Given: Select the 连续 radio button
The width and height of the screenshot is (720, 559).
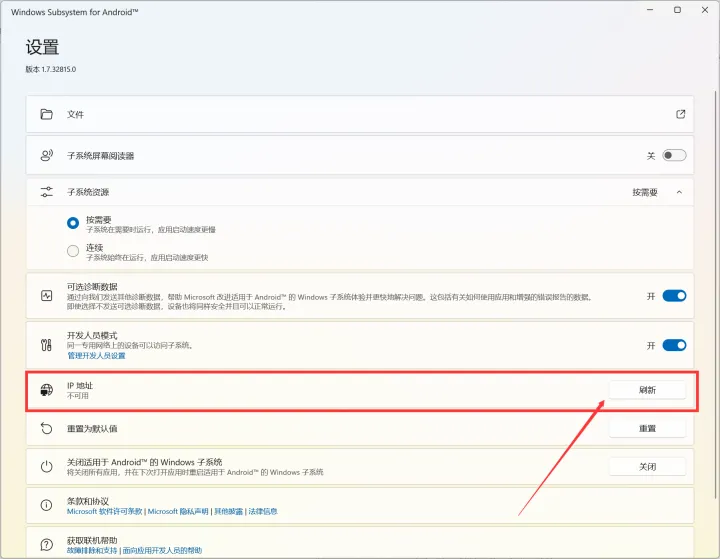Looking at the screenshot, I should click(73, 251).
